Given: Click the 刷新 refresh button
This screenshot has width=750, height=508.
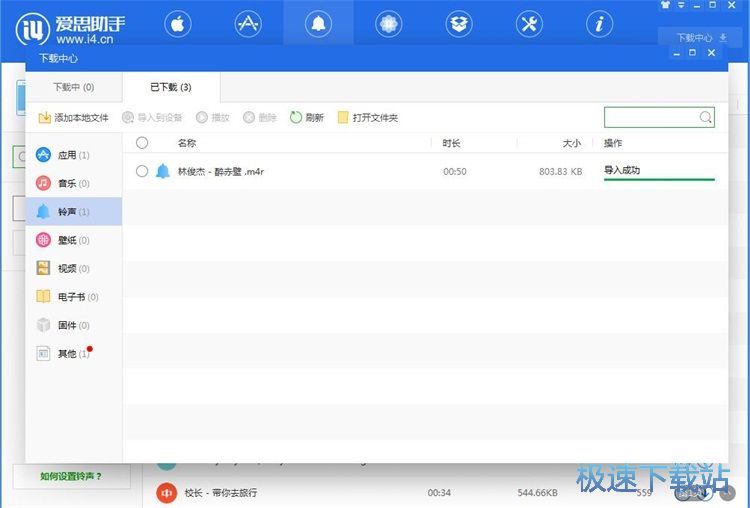Looking at the screenshot, I should click(x=307, y=118).
